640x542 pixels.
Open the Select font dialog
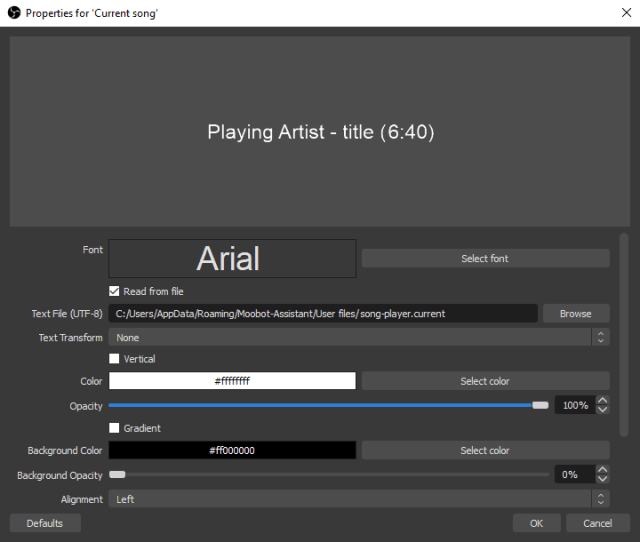pos(485,258)
